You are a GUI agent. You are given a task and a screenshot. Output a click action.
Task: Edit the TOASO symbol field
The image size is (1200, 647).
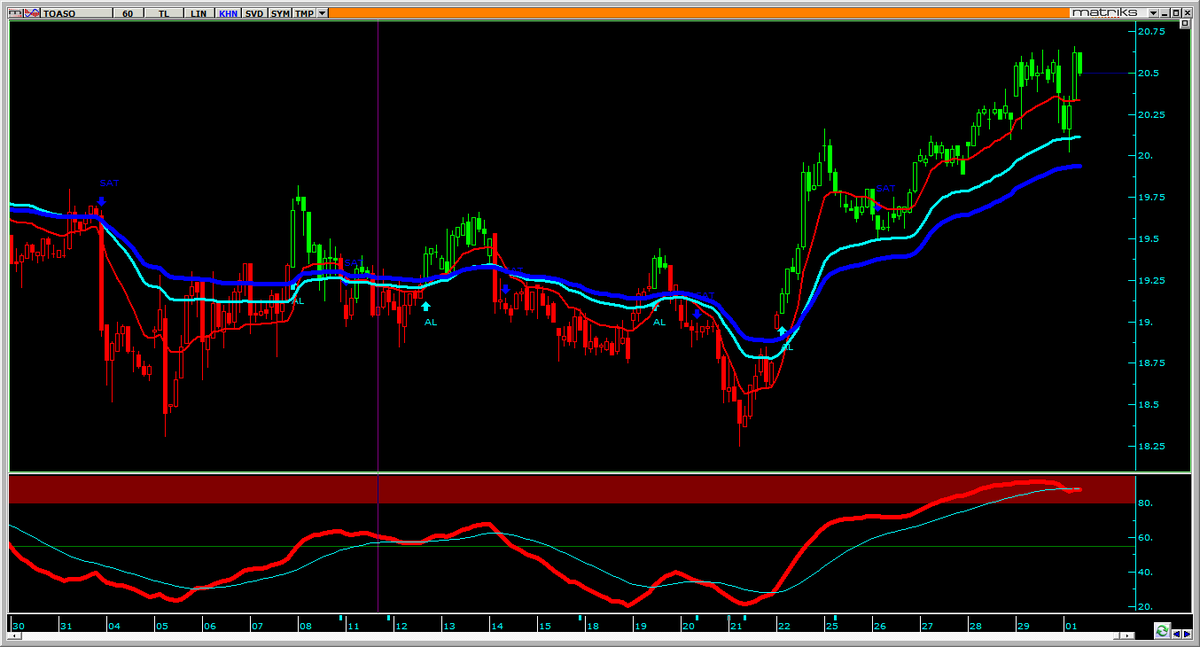76,13
